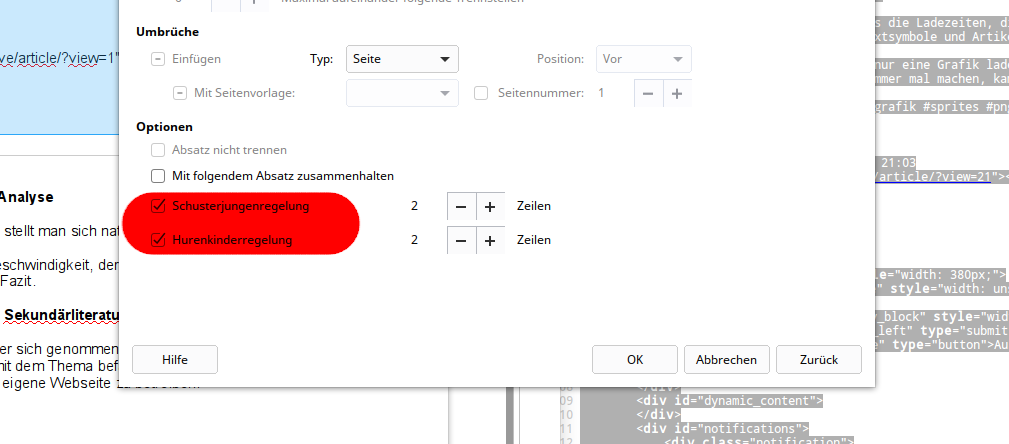
Task: Uncheck the Schusterjungenregelung option
Action: pos(158,207)
